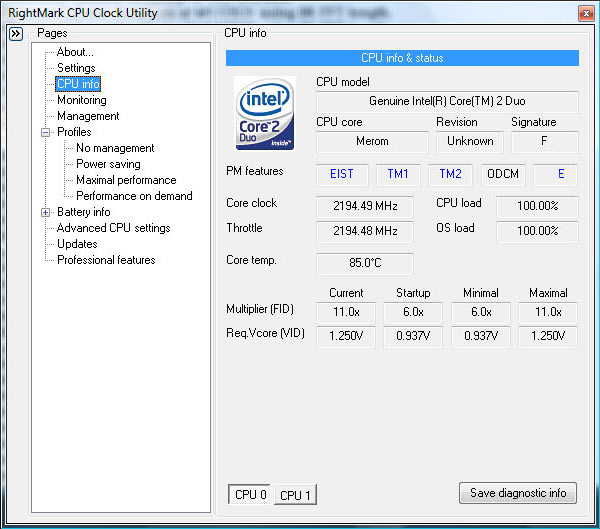The image size is (600, 529).
Task: Open the Power saving profile
Action: [108, 164]
